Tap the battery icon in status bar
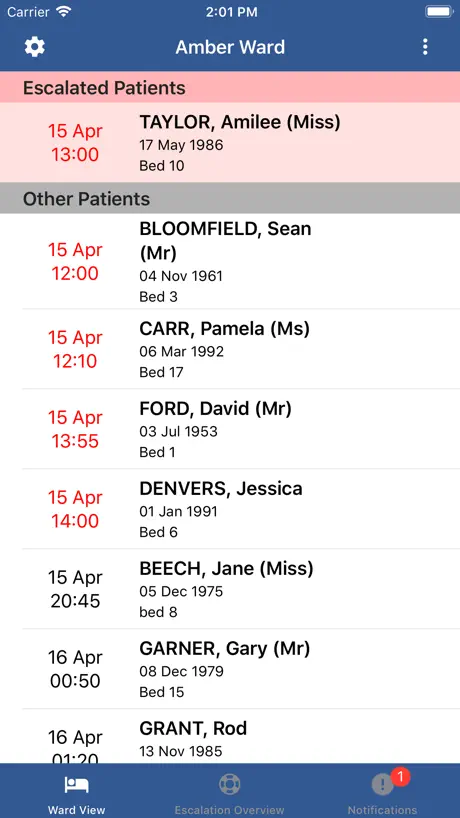Screen dimensions: 460x818 point(439,11)
